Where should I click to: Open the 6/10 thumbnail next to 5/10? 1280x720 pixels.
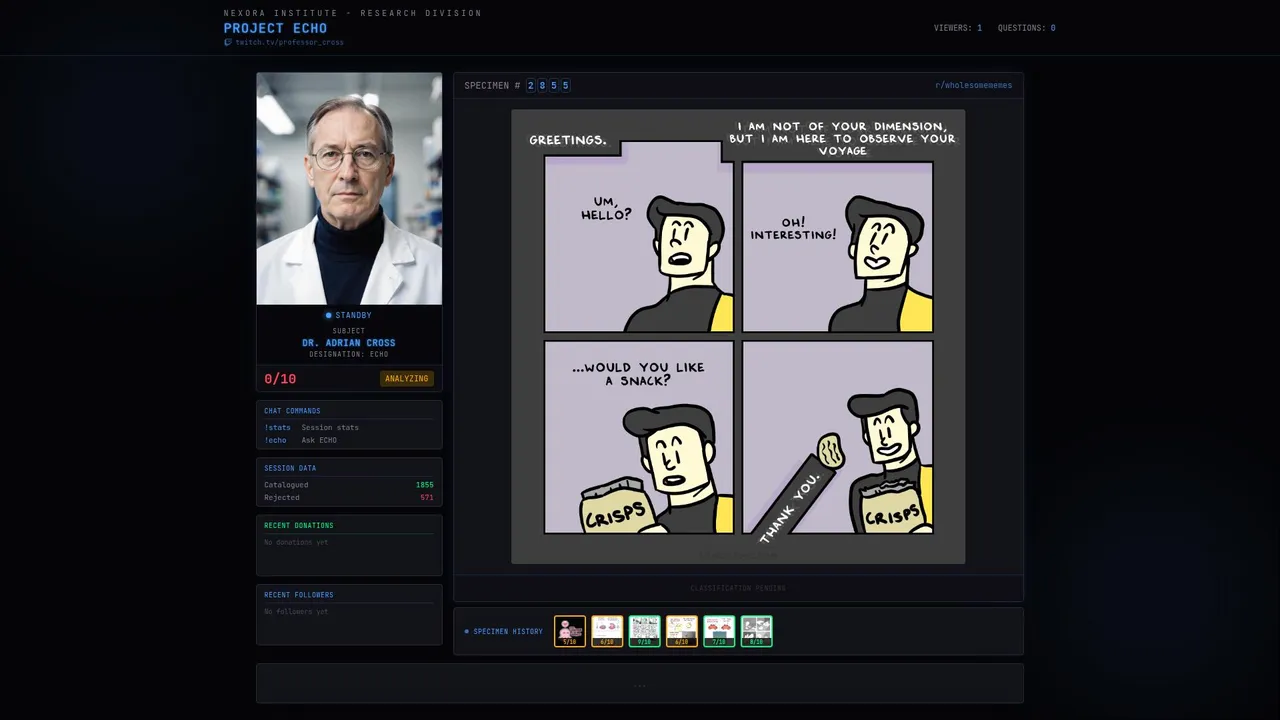click(x=607, y=631)
